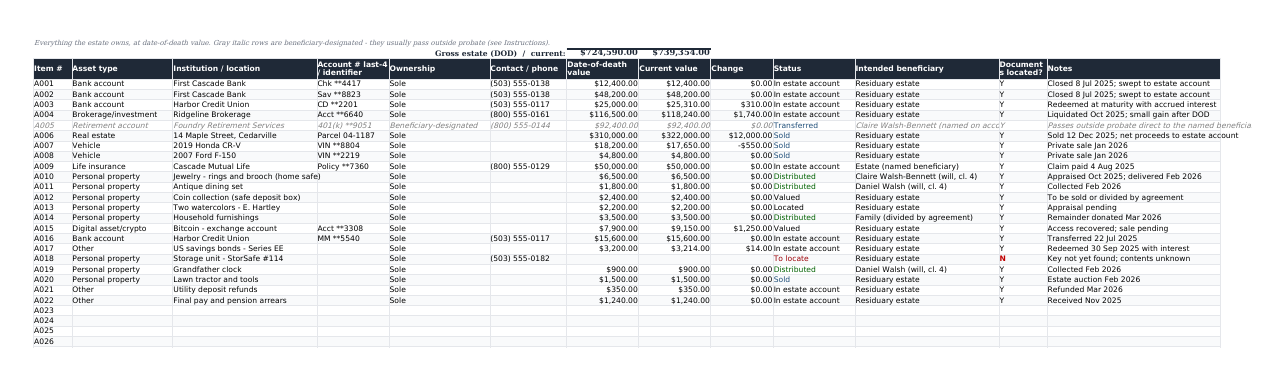Click account cell 'CD **2201'
Image resolution: width=1278 pixels, height=374 pixels.
352,104
